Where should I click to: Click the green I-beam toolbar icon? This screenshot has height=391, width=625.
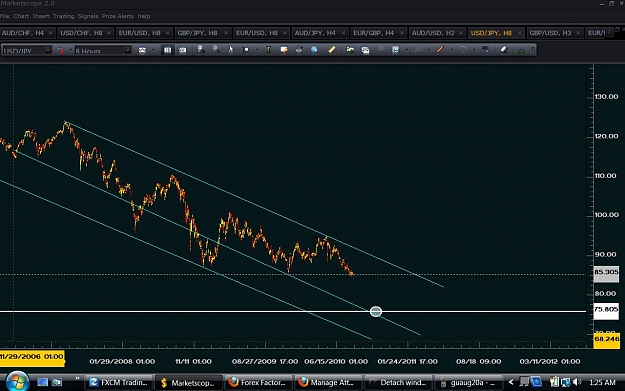269,50
